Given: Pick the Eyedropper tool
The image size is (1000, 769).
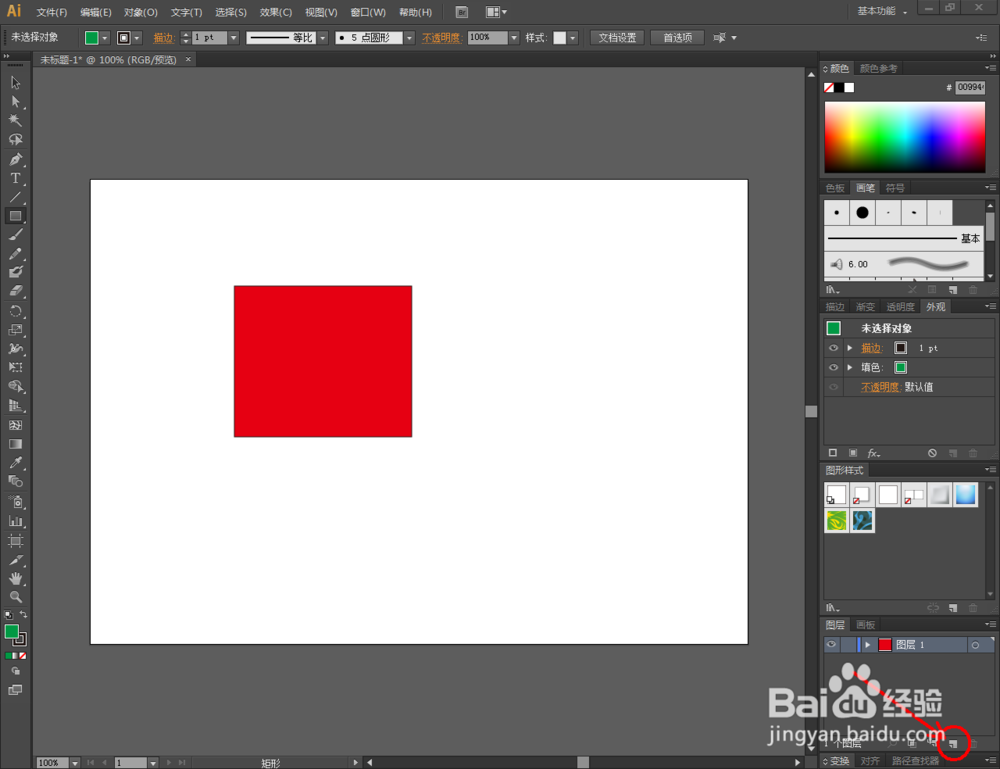Looking at the screenshot, I should pos(15,463).
